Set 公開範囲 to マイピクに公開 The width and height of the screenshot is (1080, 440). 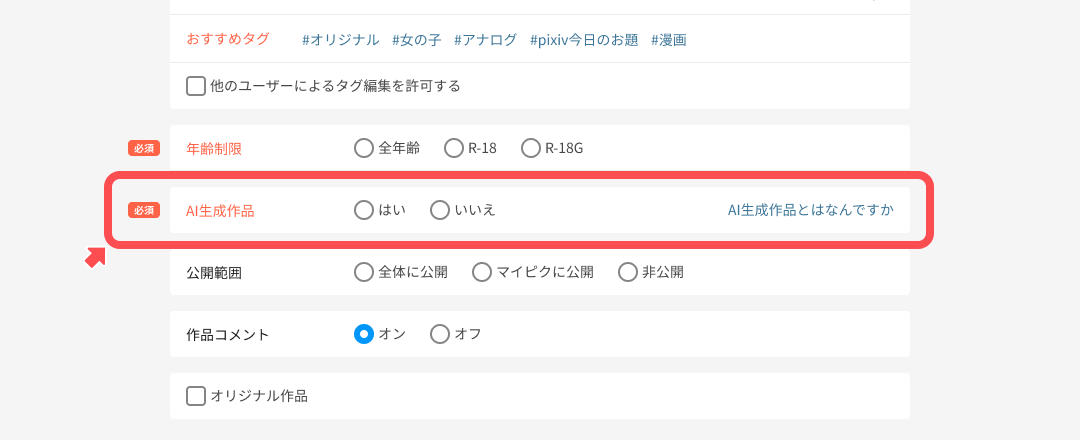pyautogui.click(x=482, y=272)
